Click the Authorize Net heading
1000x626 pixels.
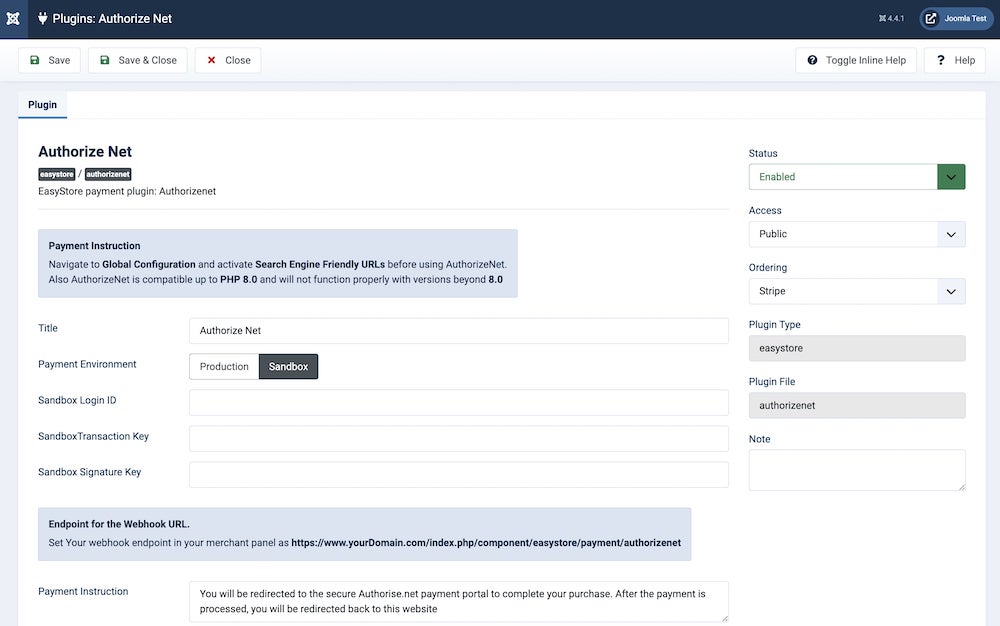[85, 152]
